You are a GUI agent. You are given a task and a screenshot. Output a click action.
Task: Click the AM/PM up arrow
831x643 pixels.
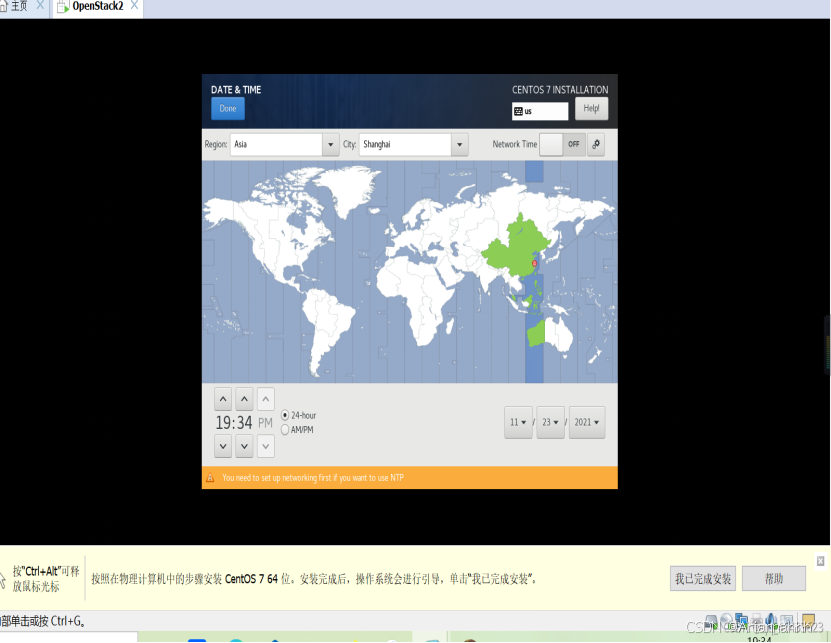click(266, 399)
